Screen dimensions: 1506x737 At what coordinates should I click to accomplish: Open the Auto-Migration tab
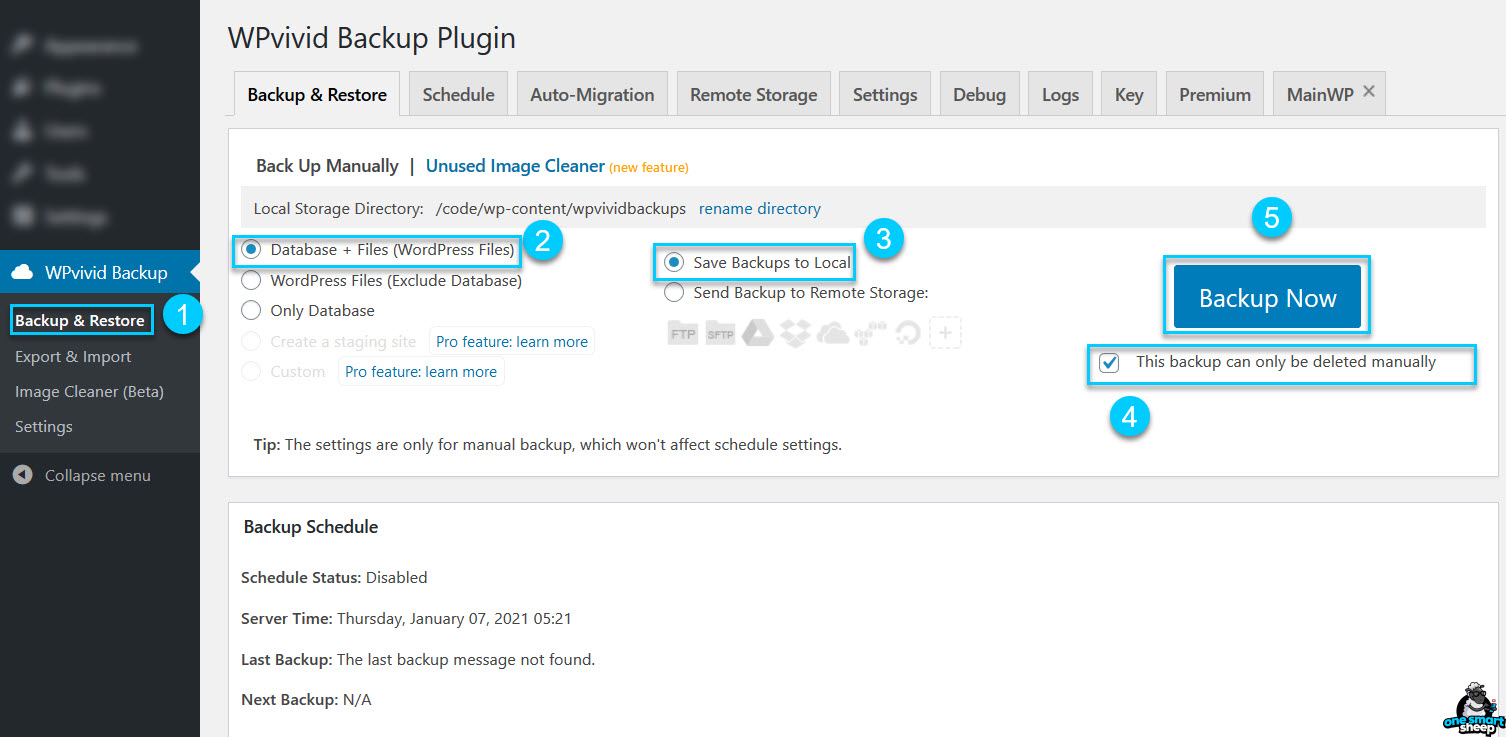592,95
